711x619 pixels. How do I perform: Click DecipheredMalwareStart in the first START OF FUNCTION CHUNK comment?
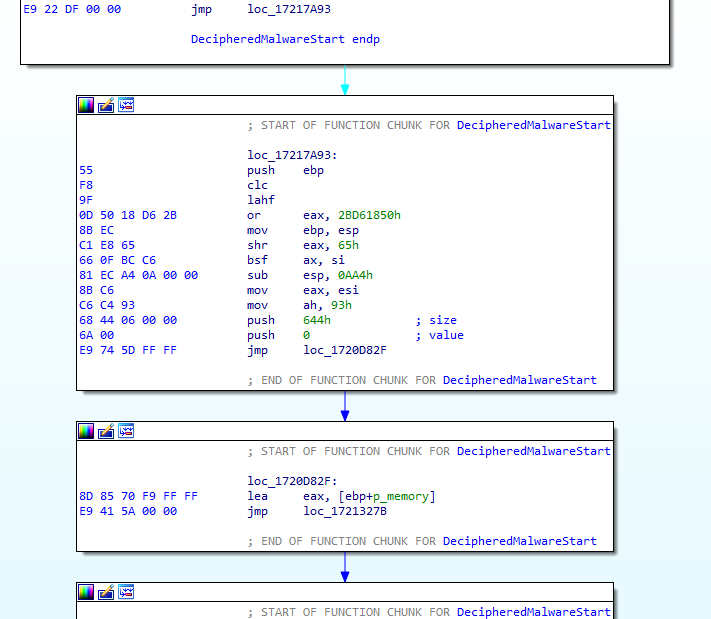coord(534,125)
